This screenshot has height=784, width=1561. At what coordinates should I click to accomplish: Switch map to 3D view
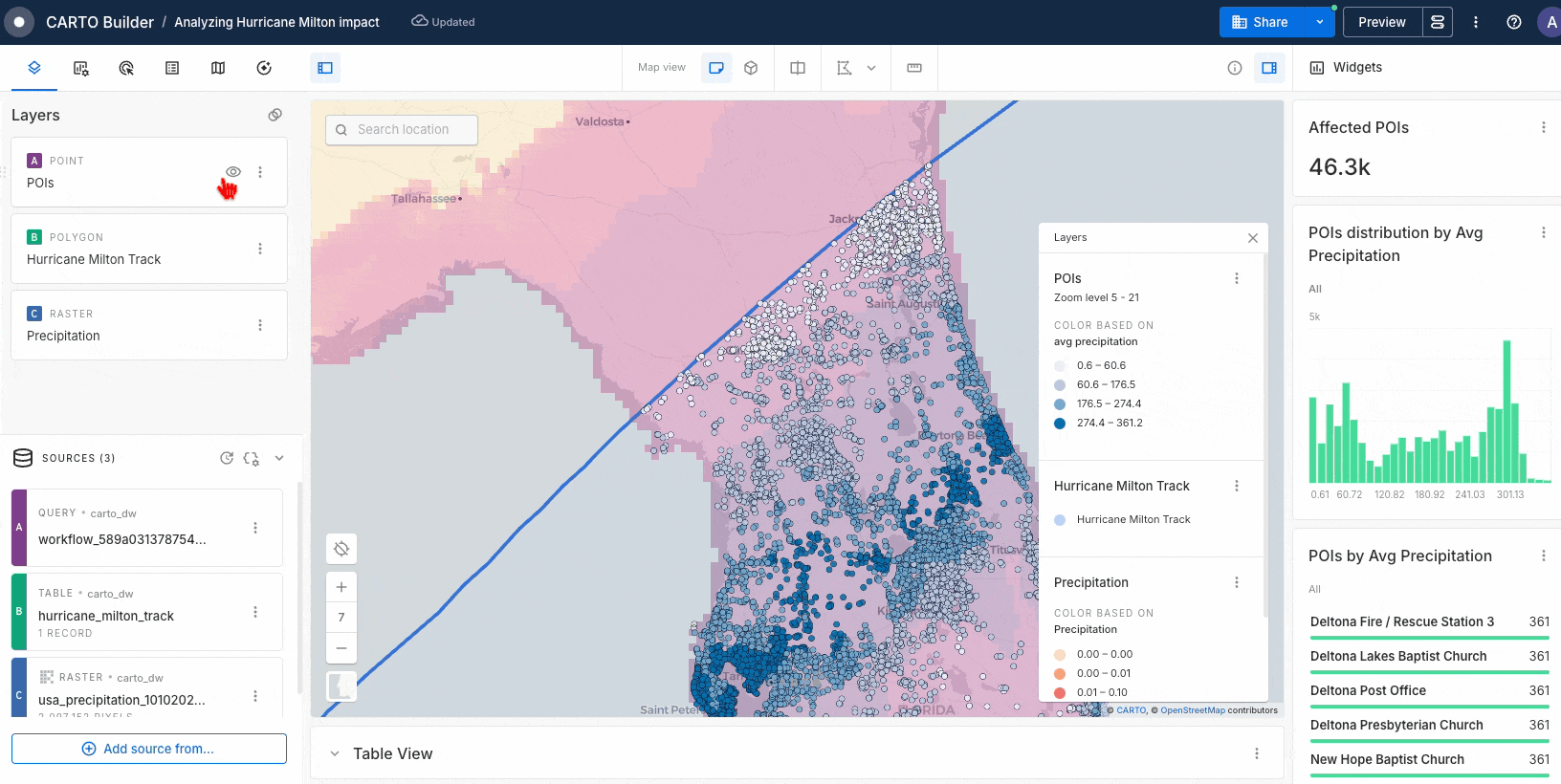click(751, 68)
